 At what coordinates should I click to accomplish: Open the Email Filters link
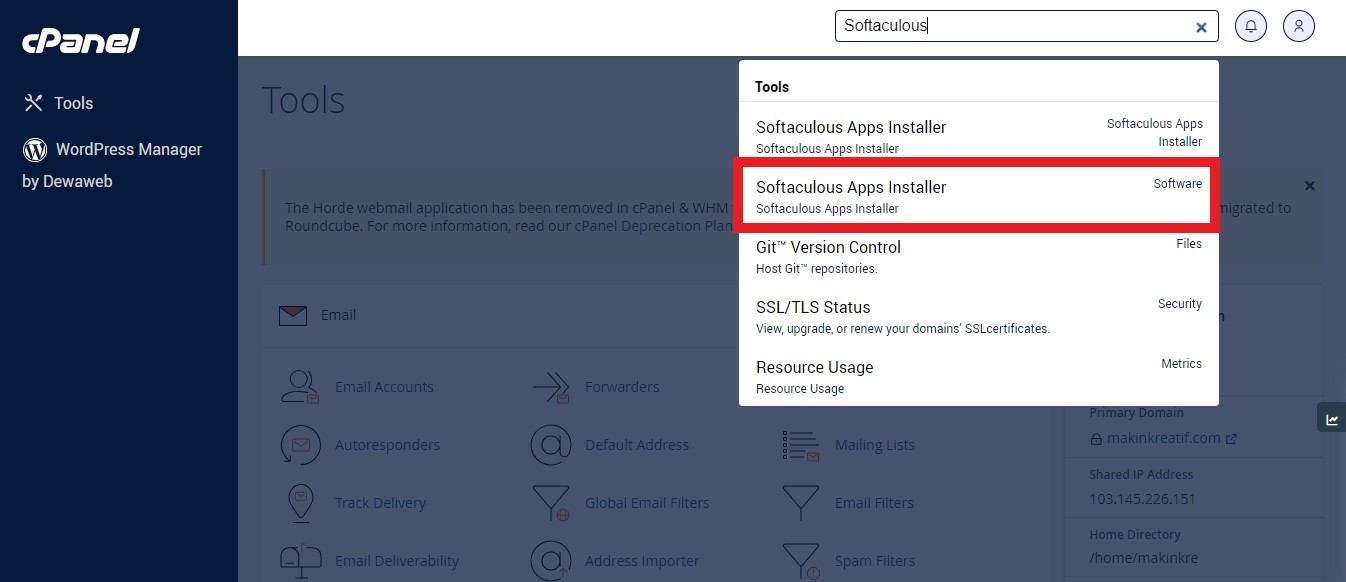874,503
